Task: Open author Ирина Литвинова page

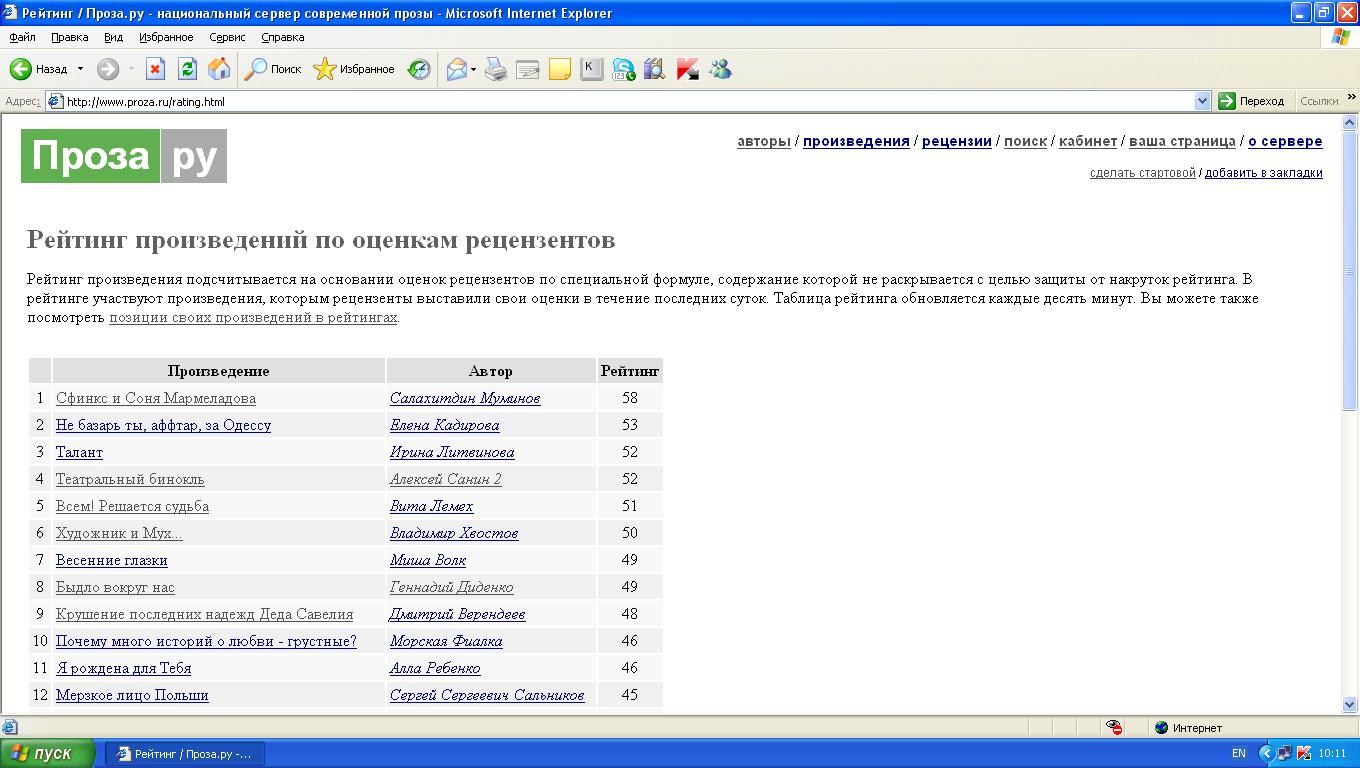Action: click(x=452, y=452)
